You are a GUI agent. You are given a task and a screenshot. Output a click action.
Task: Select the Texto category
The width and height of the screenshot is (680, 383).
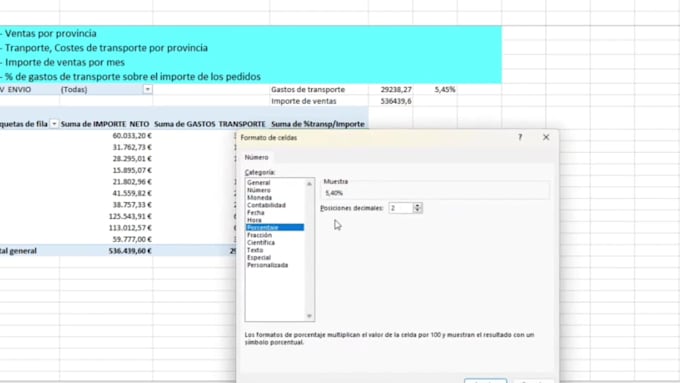(255, 250)
